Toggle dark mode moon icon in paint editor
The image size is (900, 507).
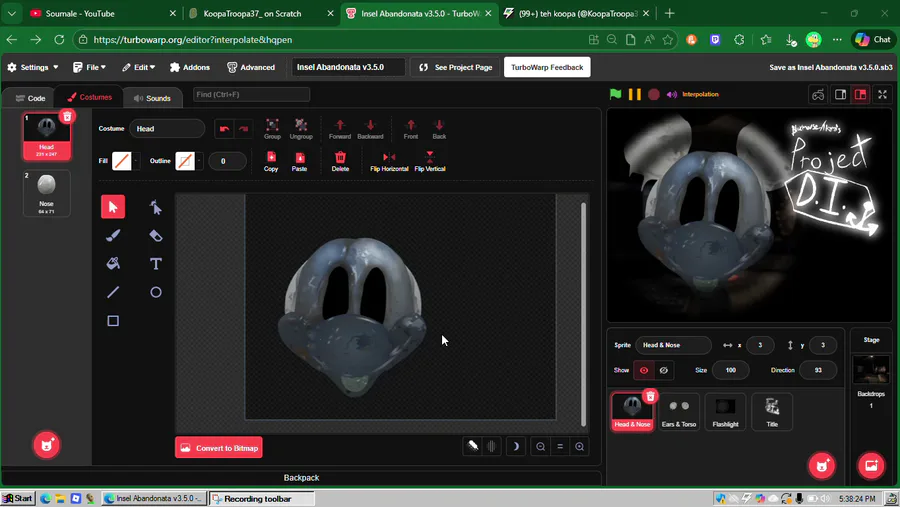click(515, 447)
